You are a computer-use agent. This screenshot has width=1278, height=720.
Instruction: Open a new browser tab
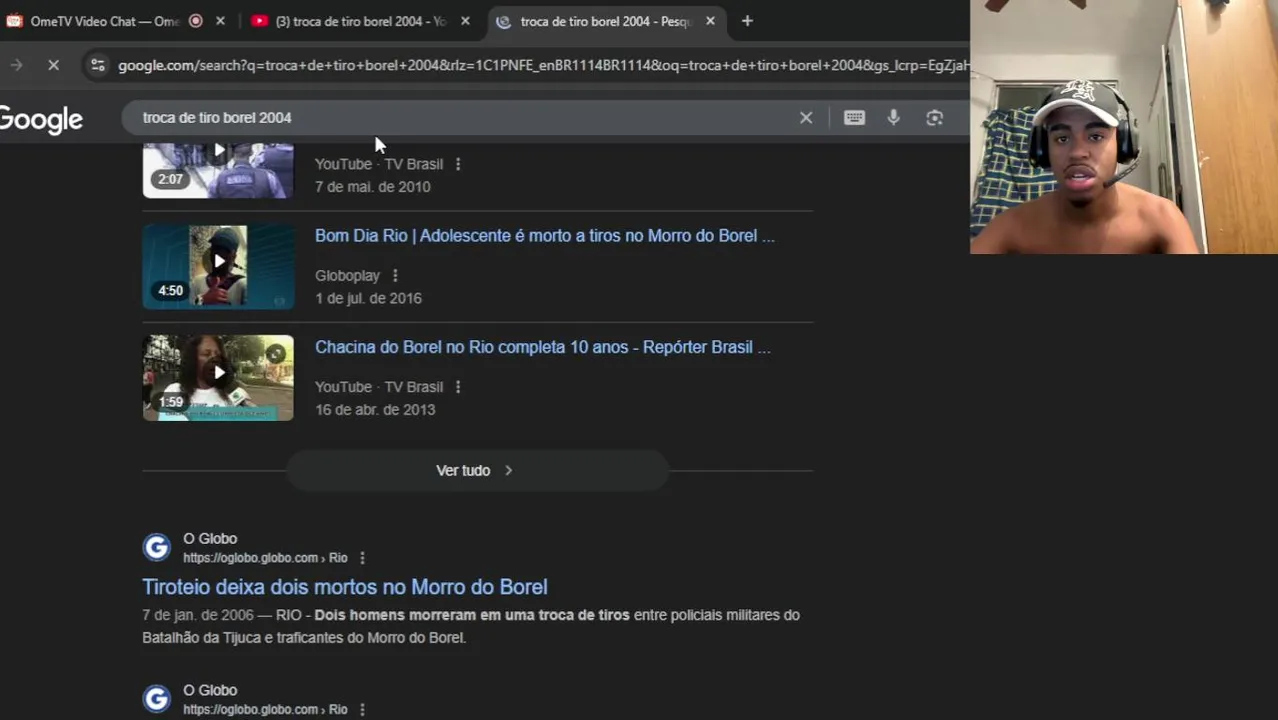pyautogui.click(x=747, y=21)
